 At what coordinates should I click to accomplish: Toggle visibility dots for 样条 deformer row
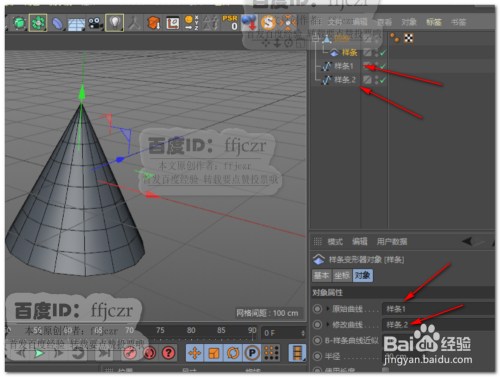click(376, 53)
